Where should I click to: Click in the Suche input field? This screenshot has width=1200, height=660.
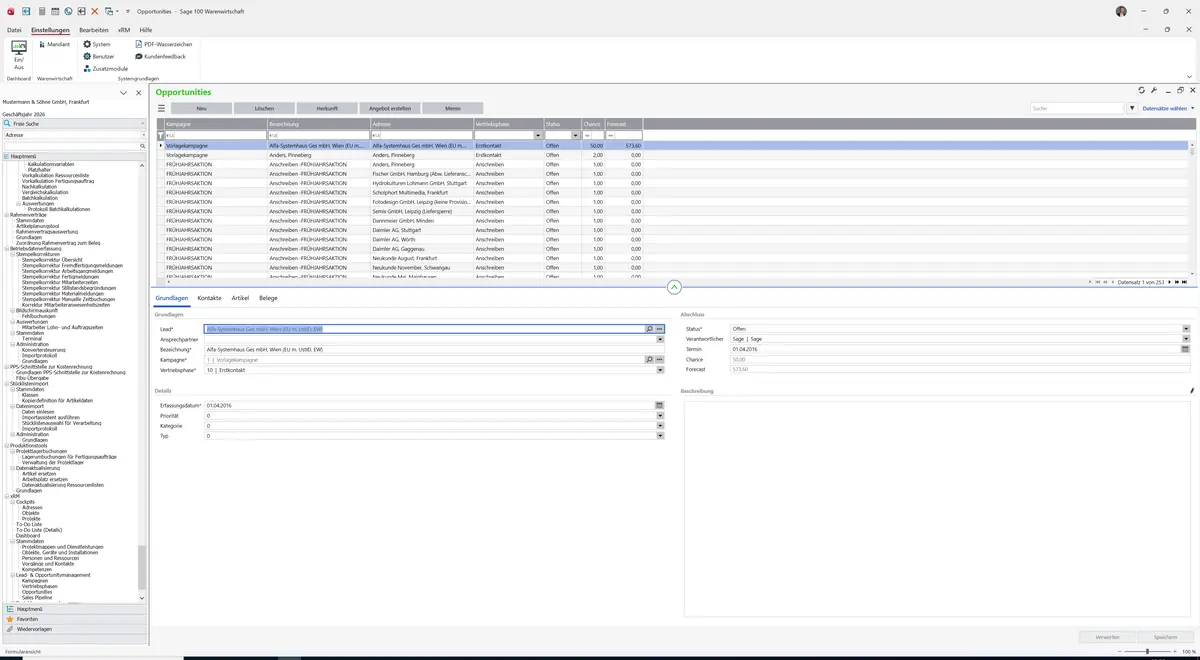[1078, 108]
